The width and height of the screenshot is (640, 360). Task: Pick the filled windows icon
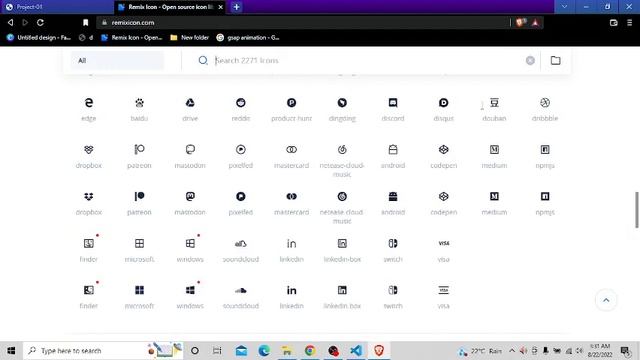(x=190, y=290)
